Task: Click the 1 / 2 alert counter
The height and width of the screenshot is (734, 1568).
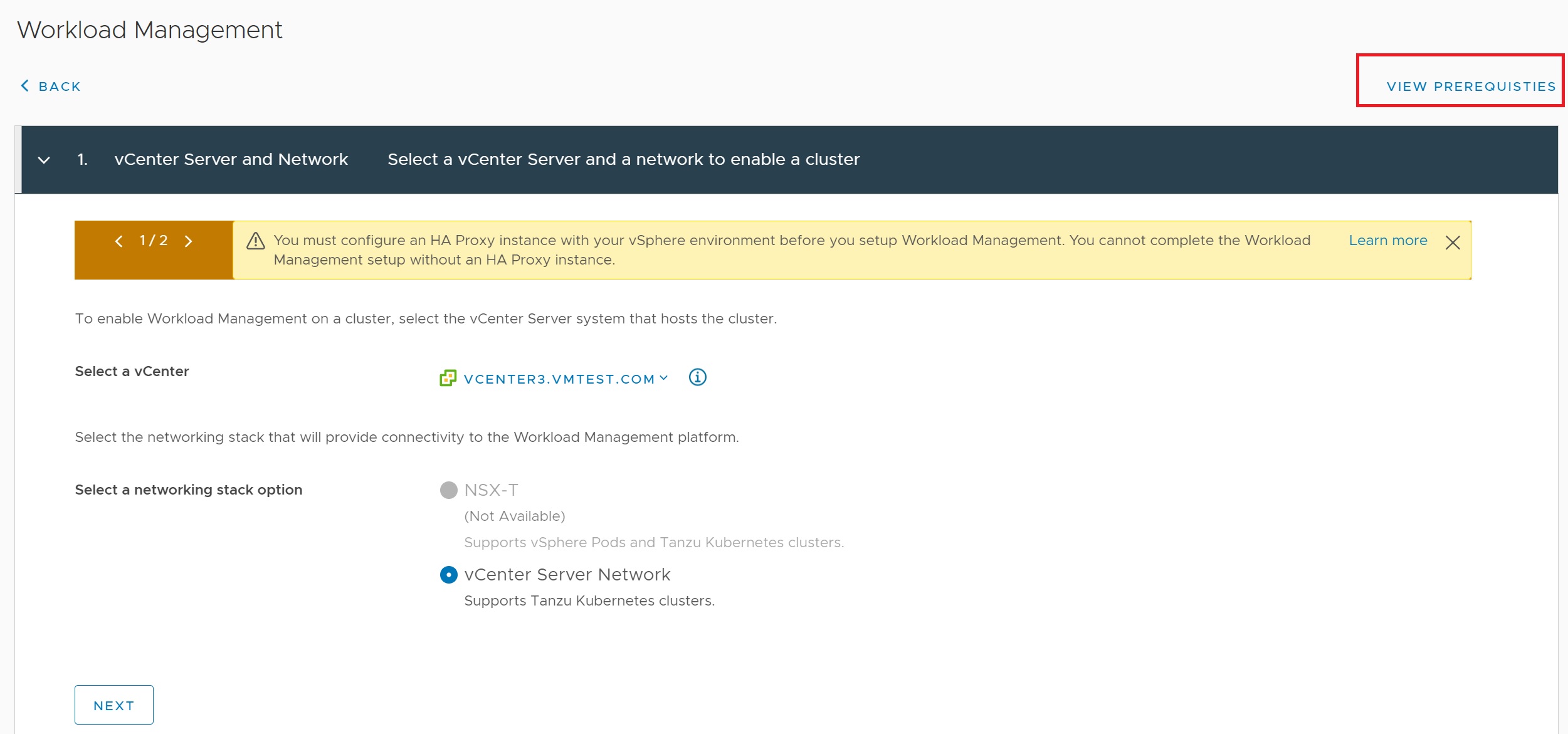Action: pos(154,241)
